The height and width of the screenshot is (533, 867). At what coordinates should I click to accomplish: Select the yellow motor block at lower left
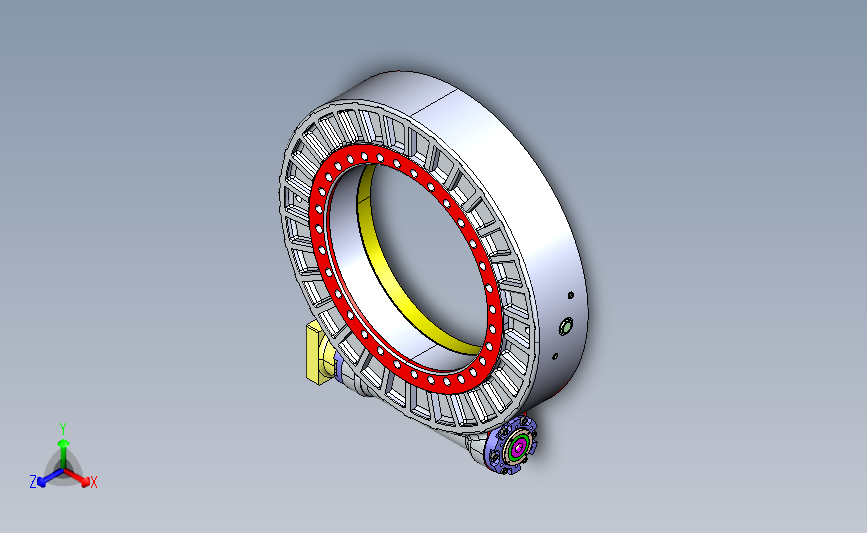click(315, 353)
